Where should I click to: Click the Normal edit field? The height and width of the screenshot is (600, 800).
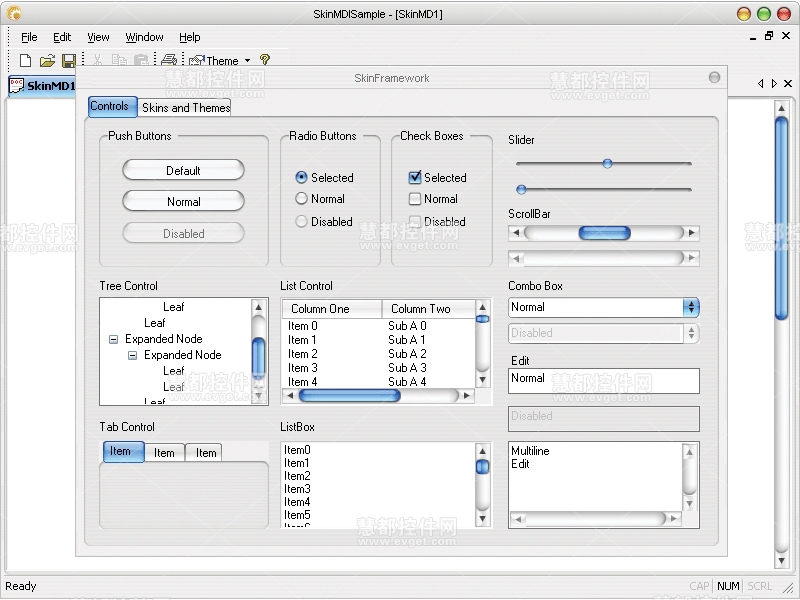pyautogui.click(x=603, y=381)
